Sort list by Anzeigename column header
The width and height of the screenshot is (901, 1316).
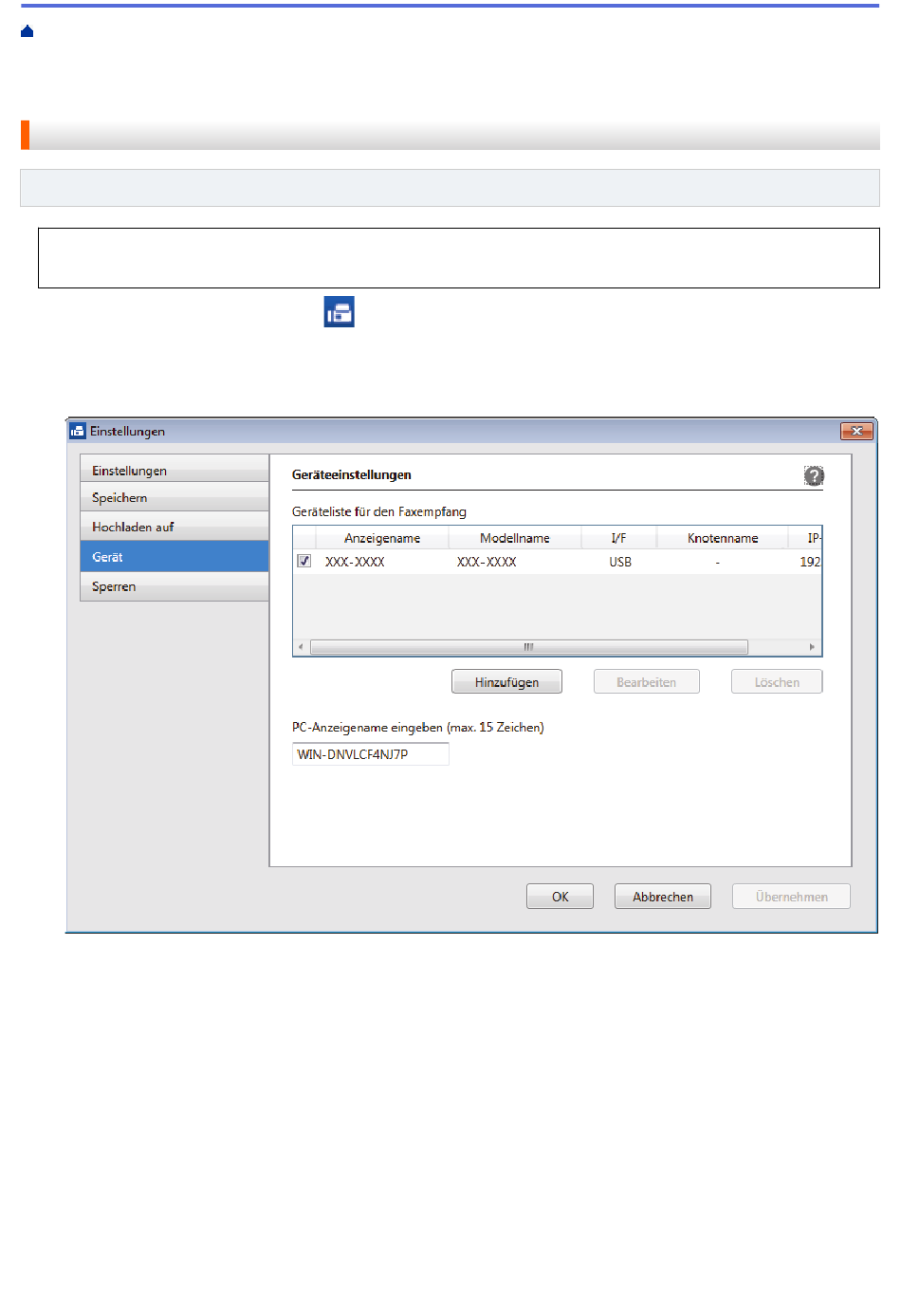pyautogui.click(x=382, y=538)
